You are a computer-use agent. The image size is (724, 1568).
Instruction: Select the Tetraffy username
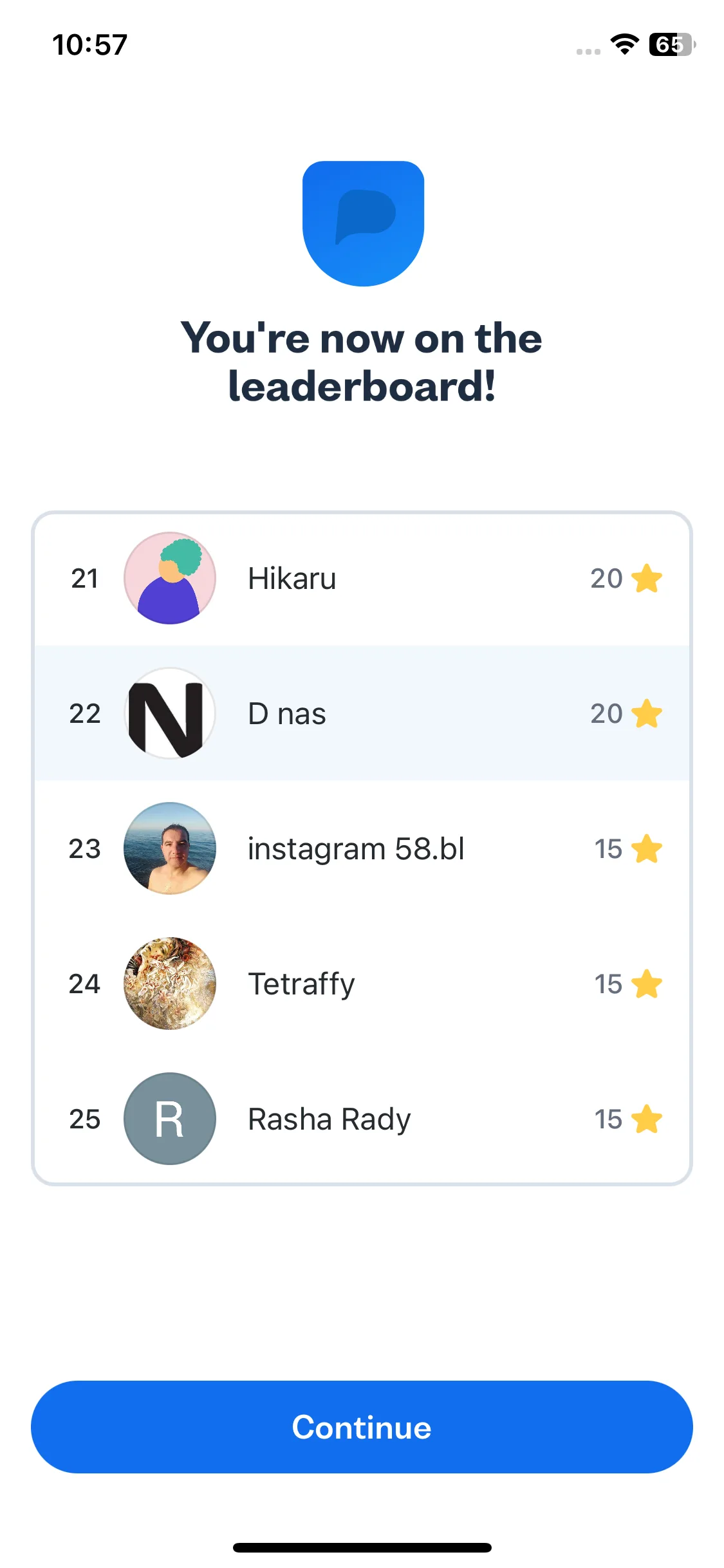point(301,984)
